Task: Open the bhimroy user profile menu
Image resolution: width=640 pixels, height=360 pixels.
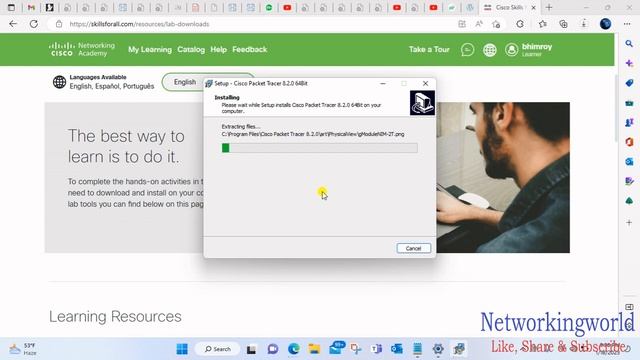Action: click(x=529, y=50)
